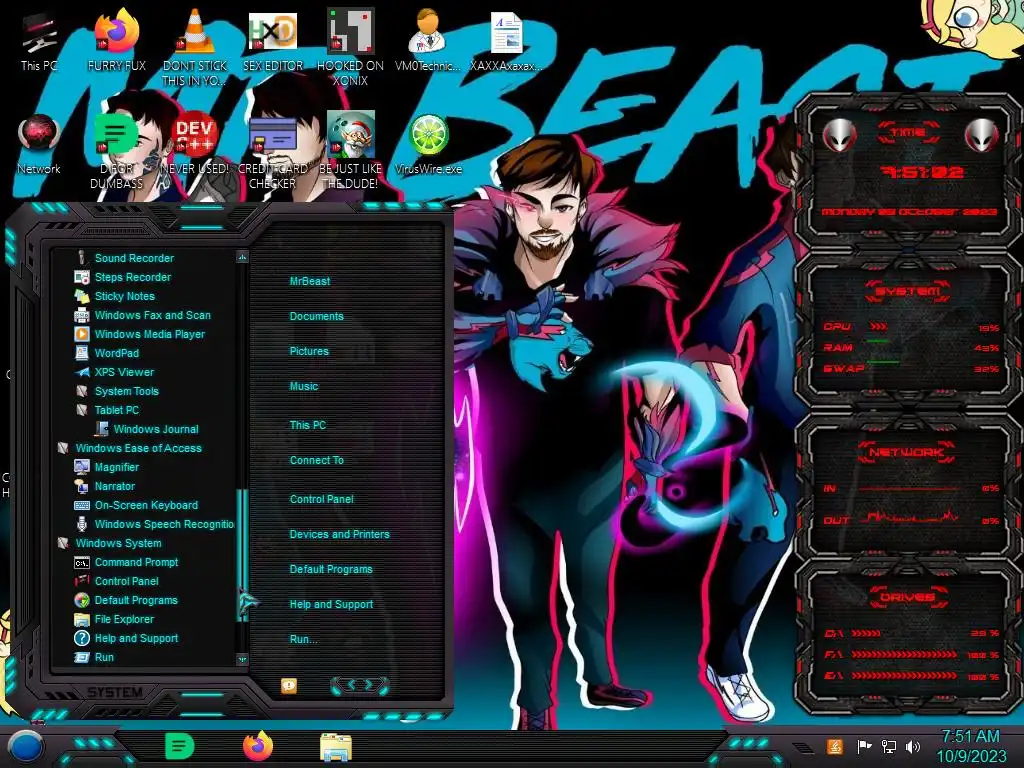
Task: Open the Dev-C++ NEVER USED desktop shortcut
Action: coord(195,145)
